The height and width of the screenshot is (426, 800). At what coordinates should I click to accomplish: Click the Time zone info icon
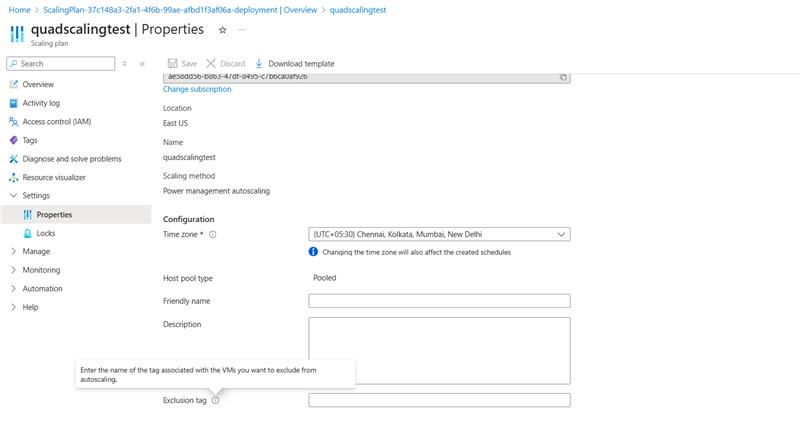coord(213,235)
